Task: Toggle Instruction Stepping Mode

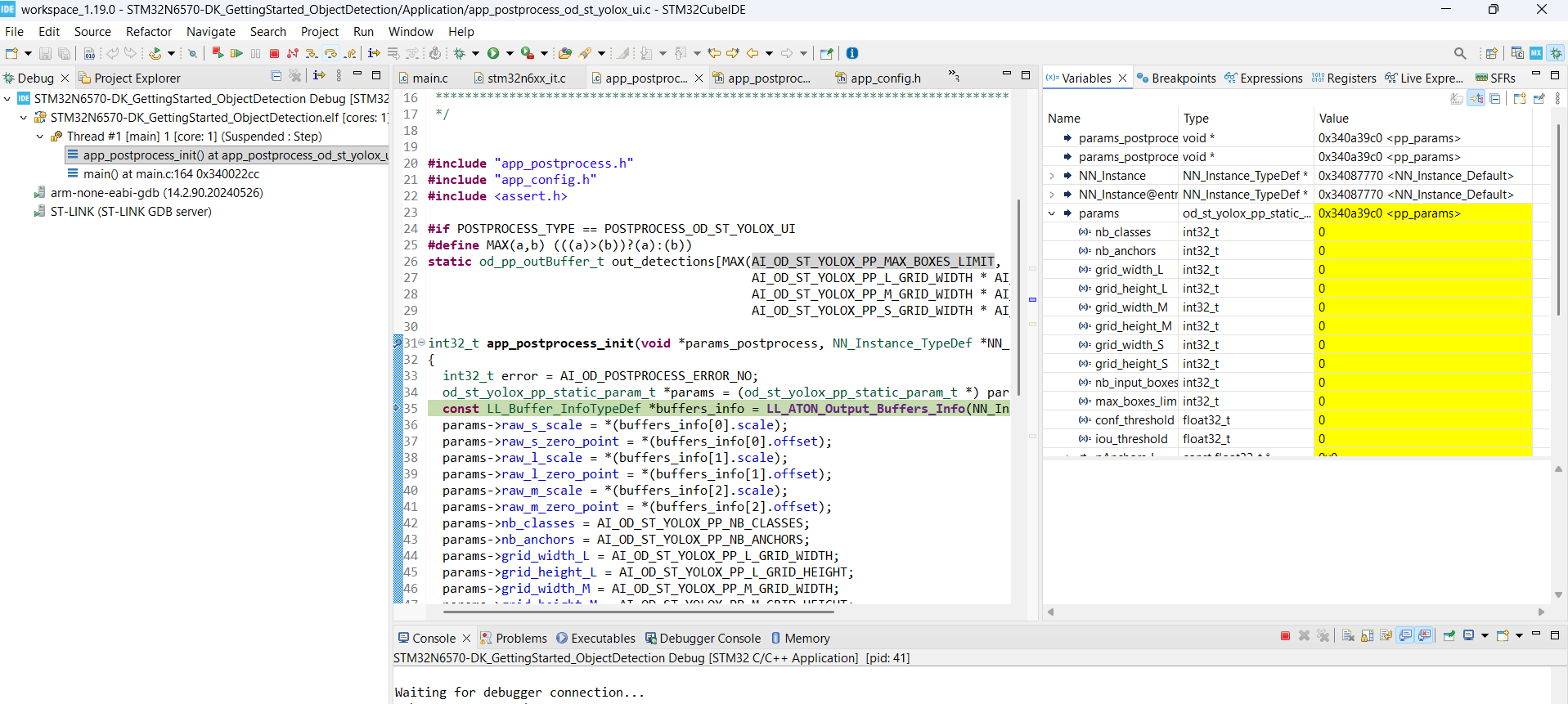Action: tap(374, 53)
